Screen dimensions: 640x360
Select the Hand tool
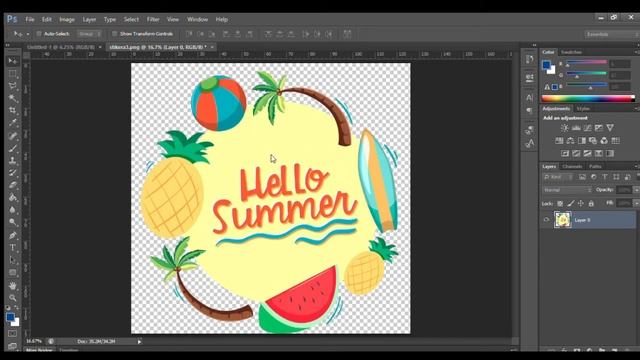click(x=13, y=286)
